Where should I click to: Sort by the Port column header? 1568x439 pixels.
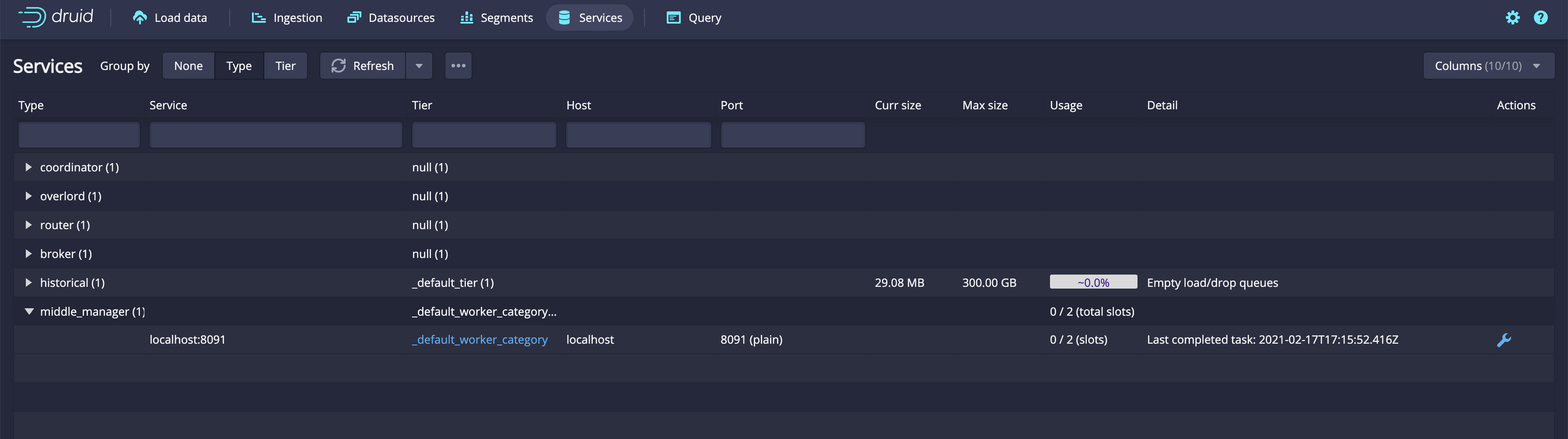click(731, 105)
